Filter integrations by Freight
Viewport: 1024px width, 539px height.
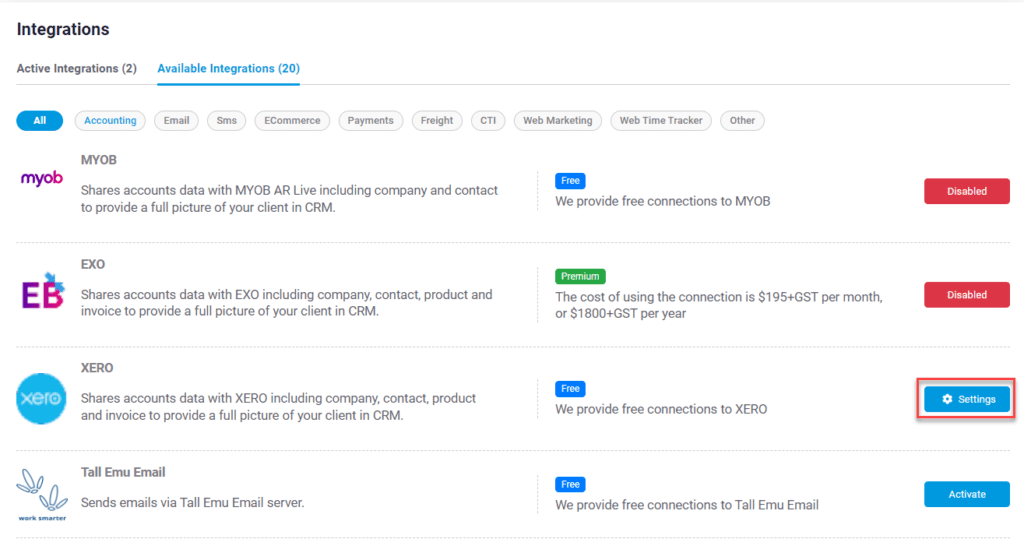(x=437, y=121)
